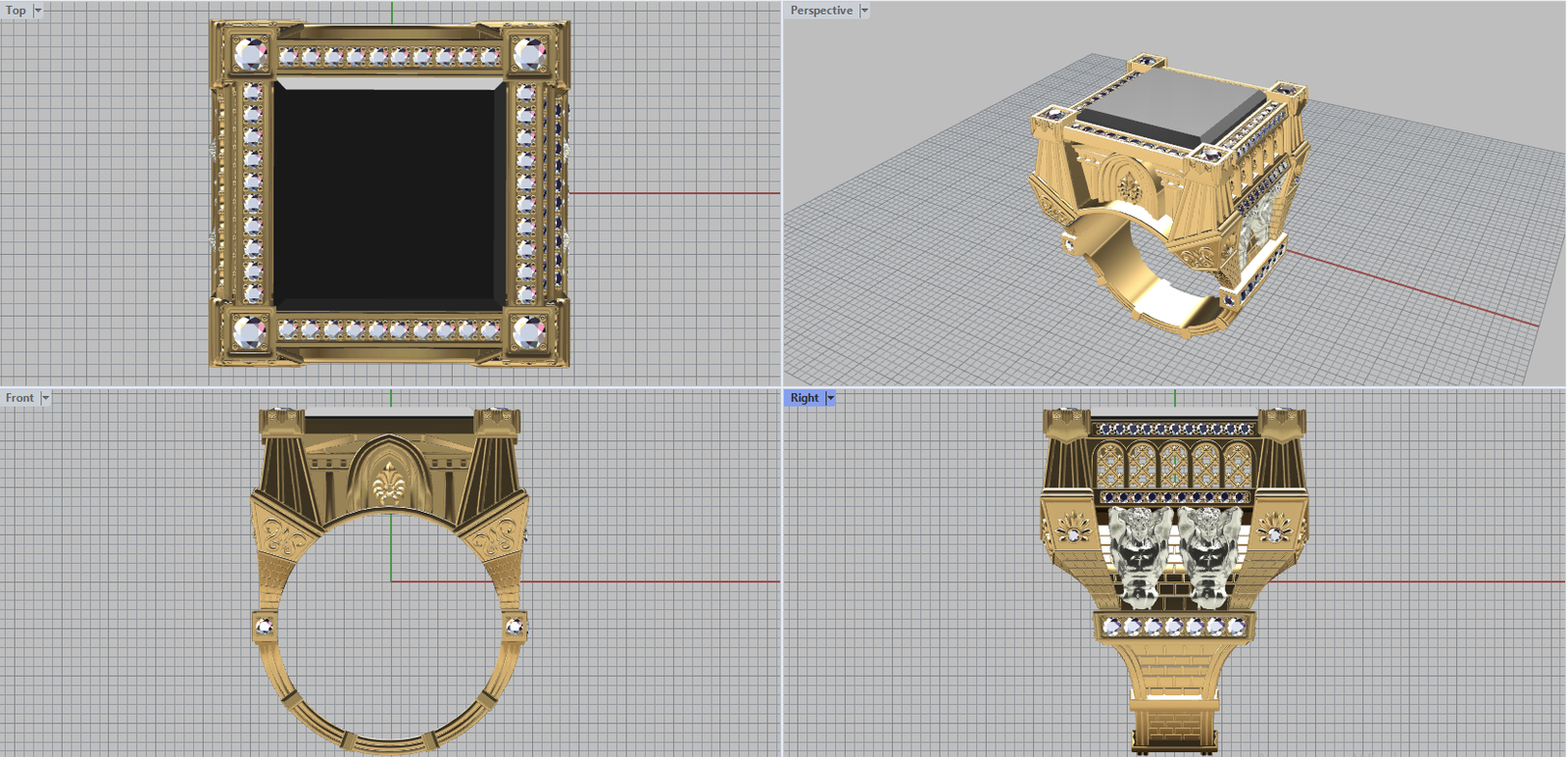1568x757 pixels.
Task: Pick the top-right corner diamond in Top view
Action: 530,54
